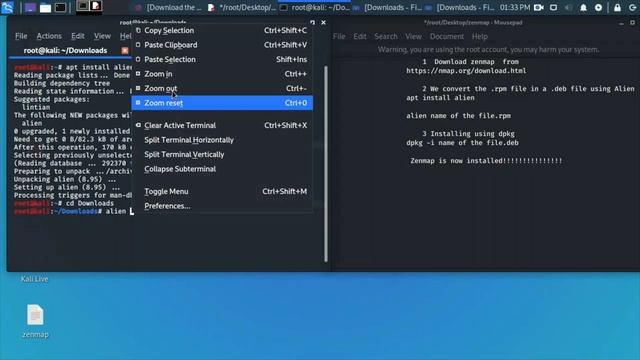
Task: Open the display tray icon
Action: point(553,7)
